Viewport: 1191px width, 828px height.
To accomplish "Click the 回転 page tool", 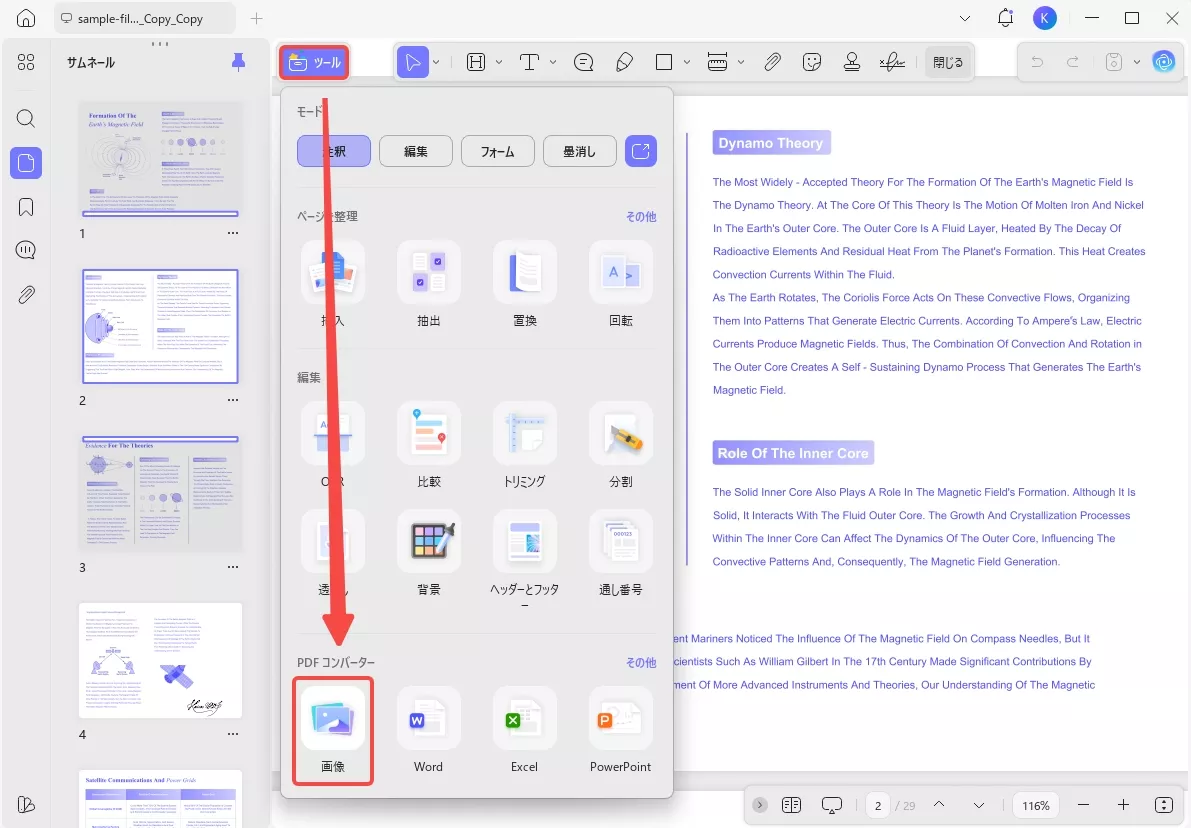I will pyautogui.click(x=621, y=285).
